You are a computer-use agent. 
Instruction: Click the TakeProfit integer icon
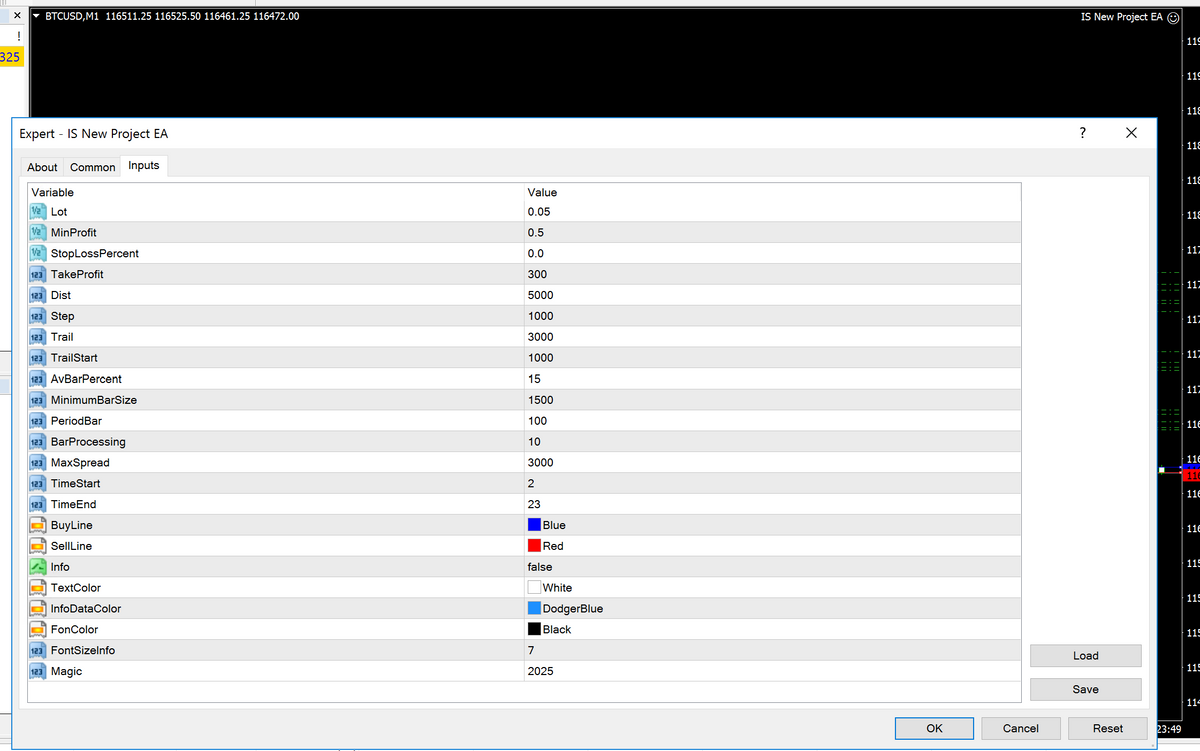(x=37, y=275)
